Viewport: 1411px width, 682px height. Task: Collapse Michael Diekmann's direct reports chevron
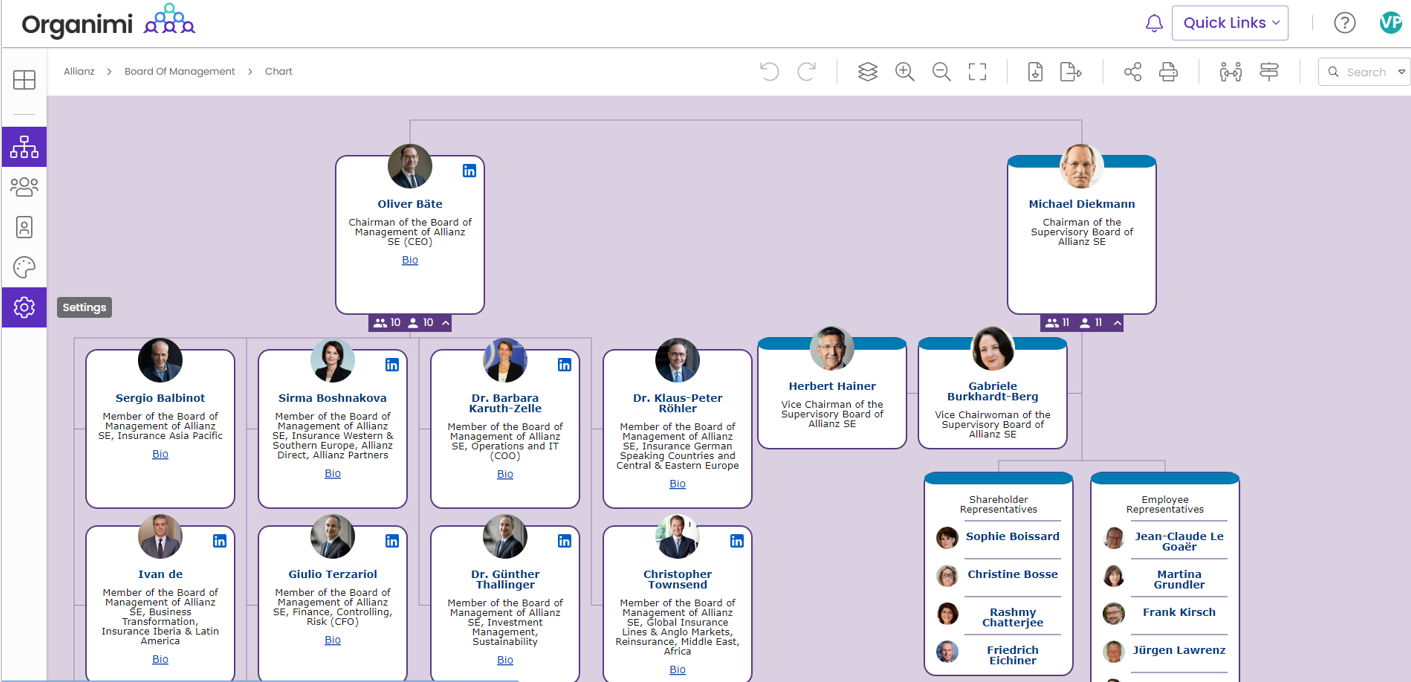(x=1117, y=323)
